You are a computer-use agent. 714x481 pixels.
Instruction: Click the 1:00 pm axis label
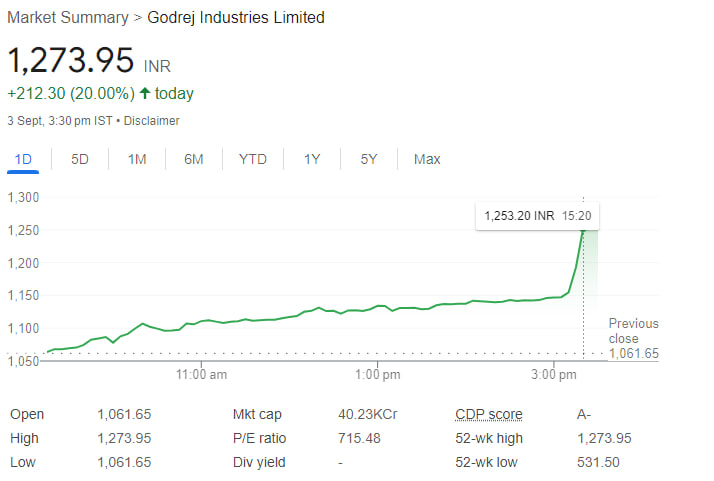coord(377,375)
